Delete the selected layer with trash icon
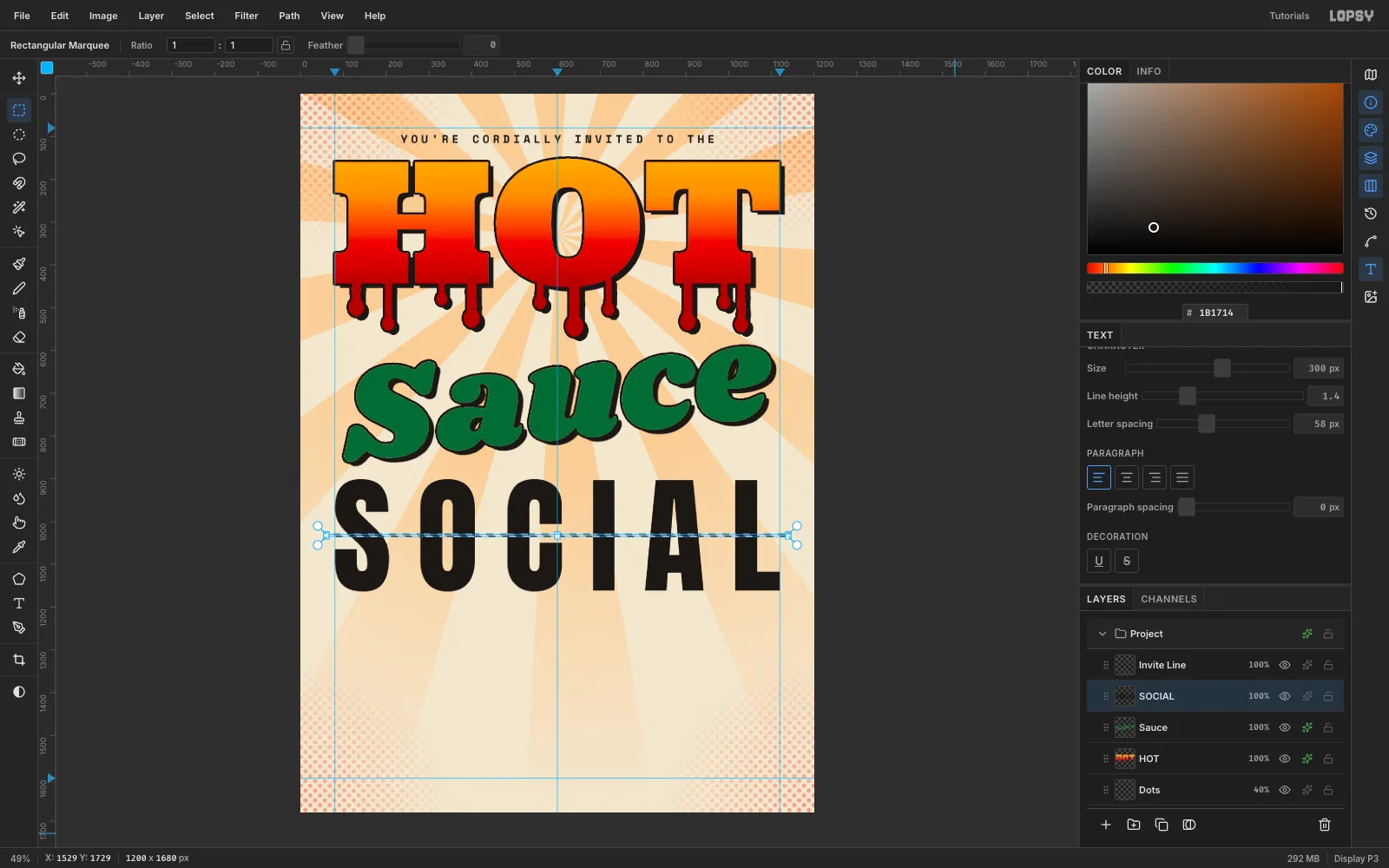The image size is (1389, 868). [x=1325, y=825]
